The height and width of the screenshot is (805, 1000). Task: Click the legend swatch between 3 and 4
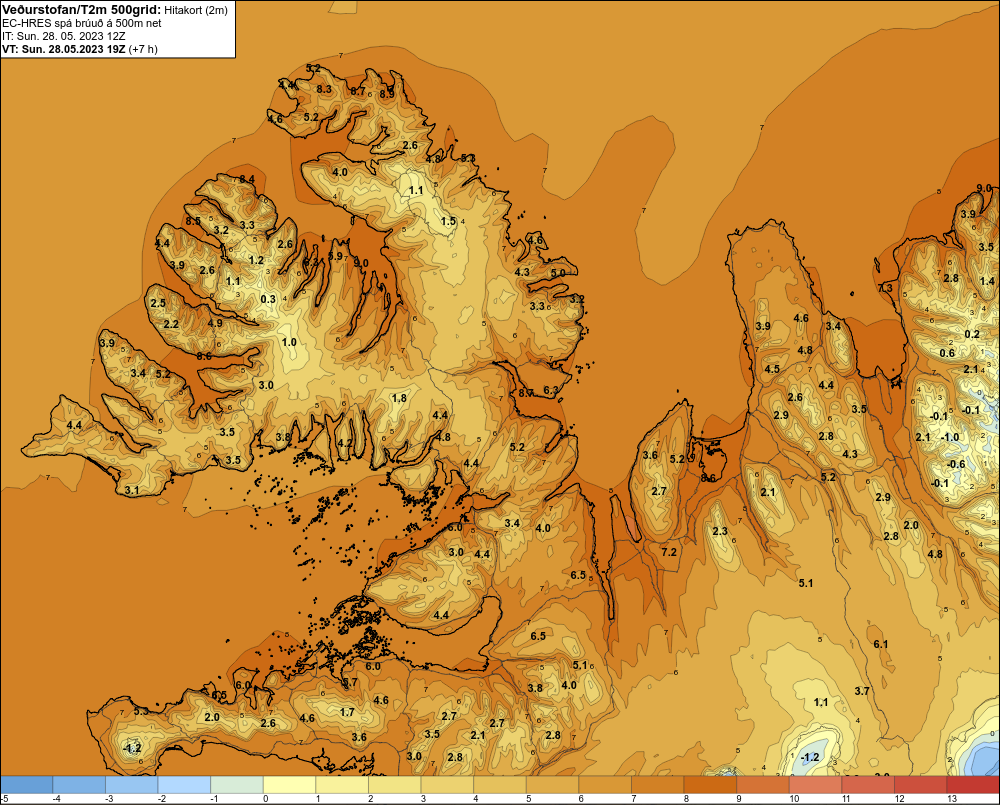tap(446, 785)
